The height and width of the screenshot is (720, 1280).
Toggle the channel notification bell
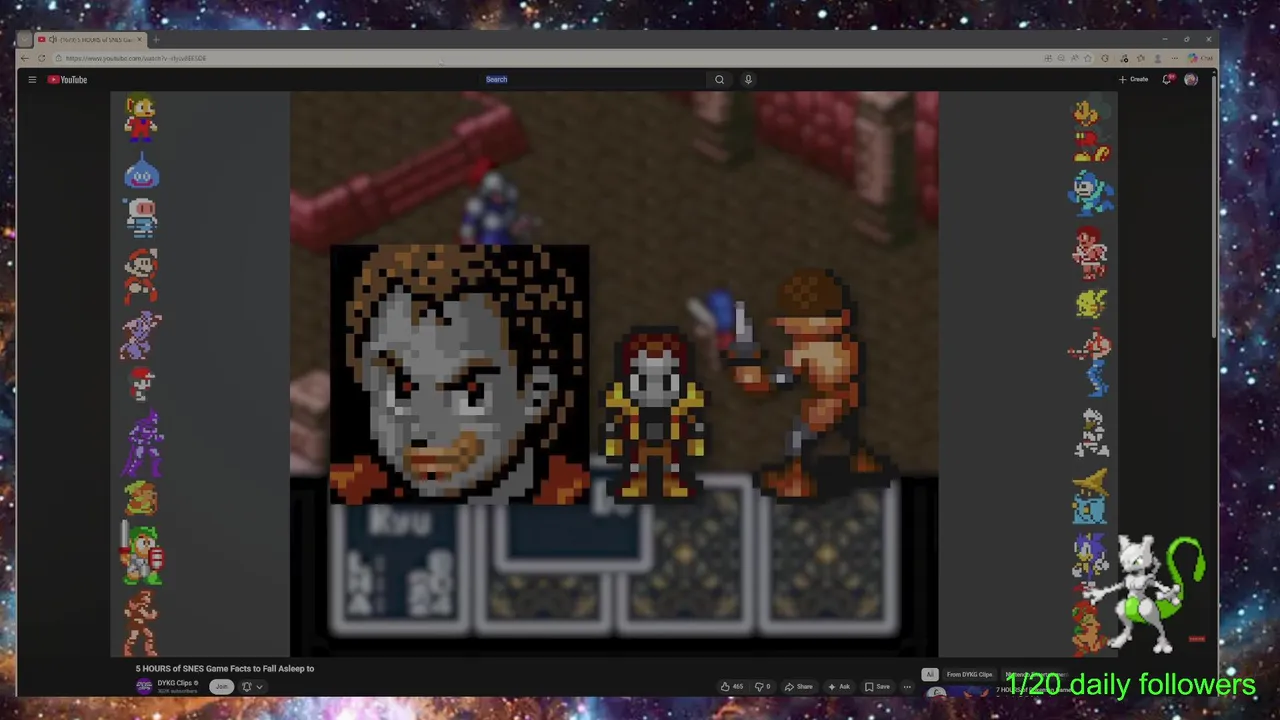click(x=246, y=687)
